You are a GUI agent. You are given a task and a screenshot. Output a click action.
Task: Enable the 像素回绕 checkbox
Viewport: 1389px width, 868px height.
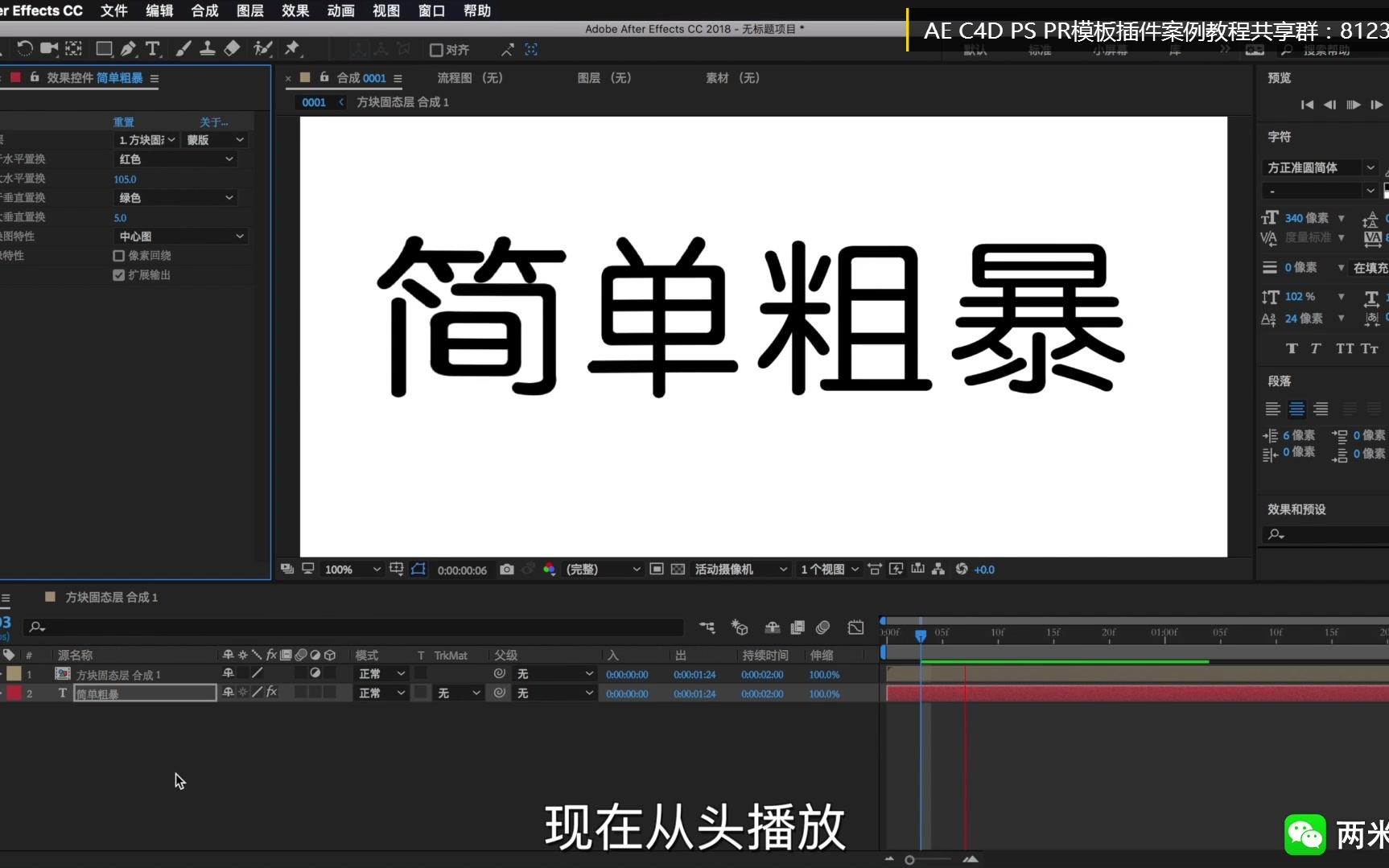coord(117,255)
